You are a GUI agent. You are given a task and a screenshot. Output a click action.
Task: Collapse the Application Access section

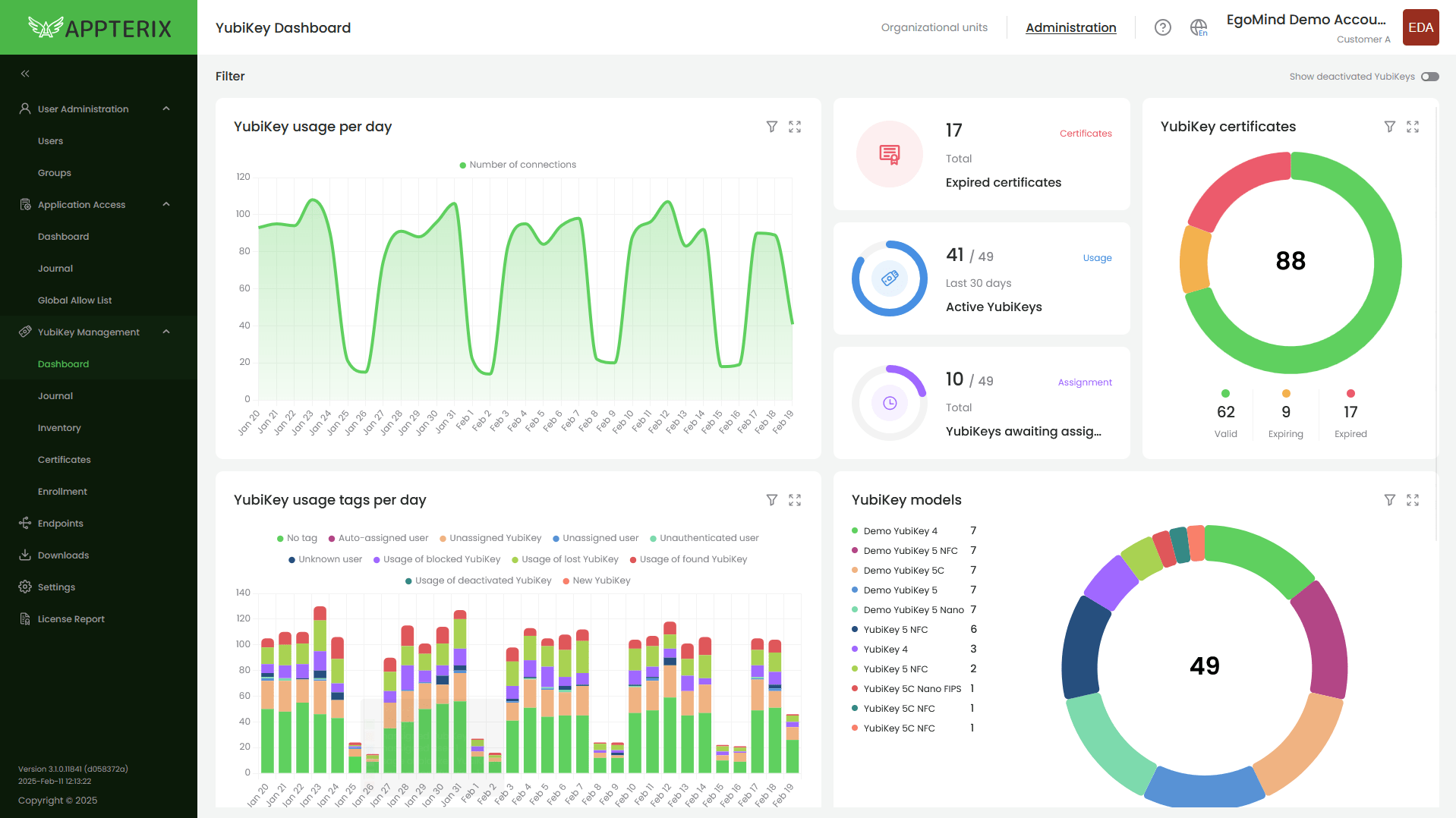click(x=166, y=205)
